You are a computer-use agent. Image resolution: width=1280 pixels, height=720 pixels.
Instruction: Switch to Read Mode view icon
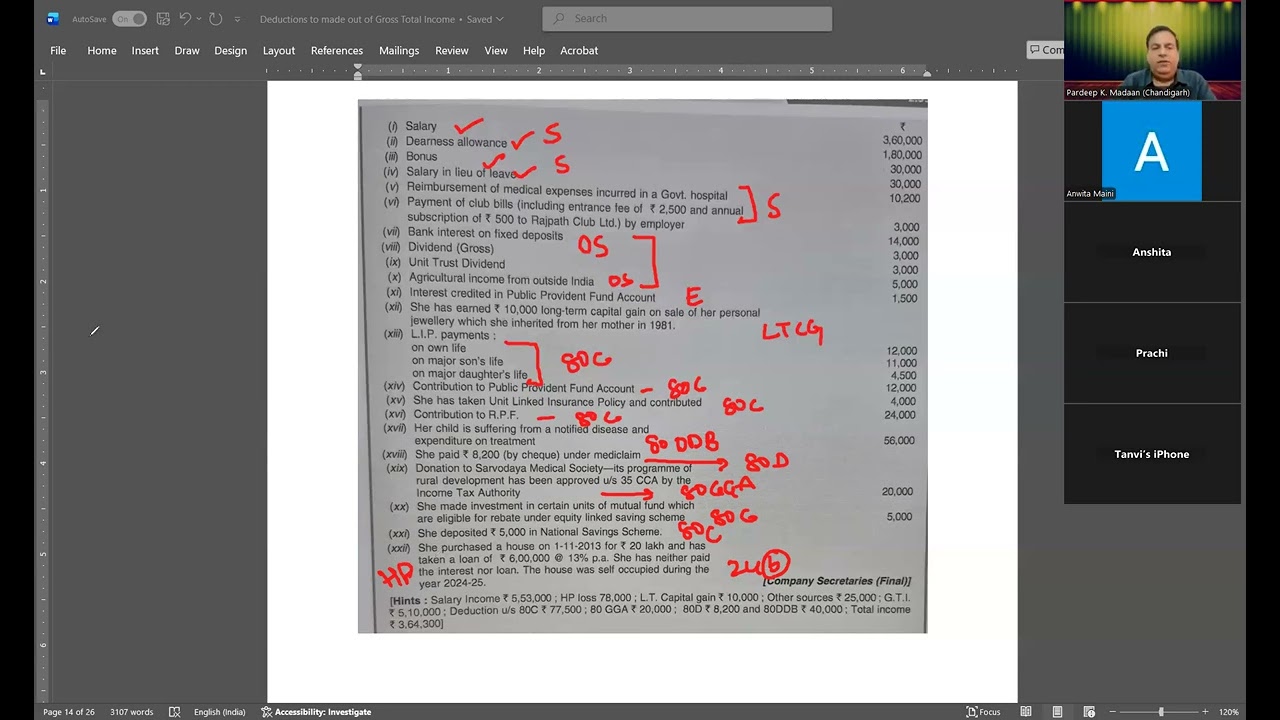pos(1026,712)
